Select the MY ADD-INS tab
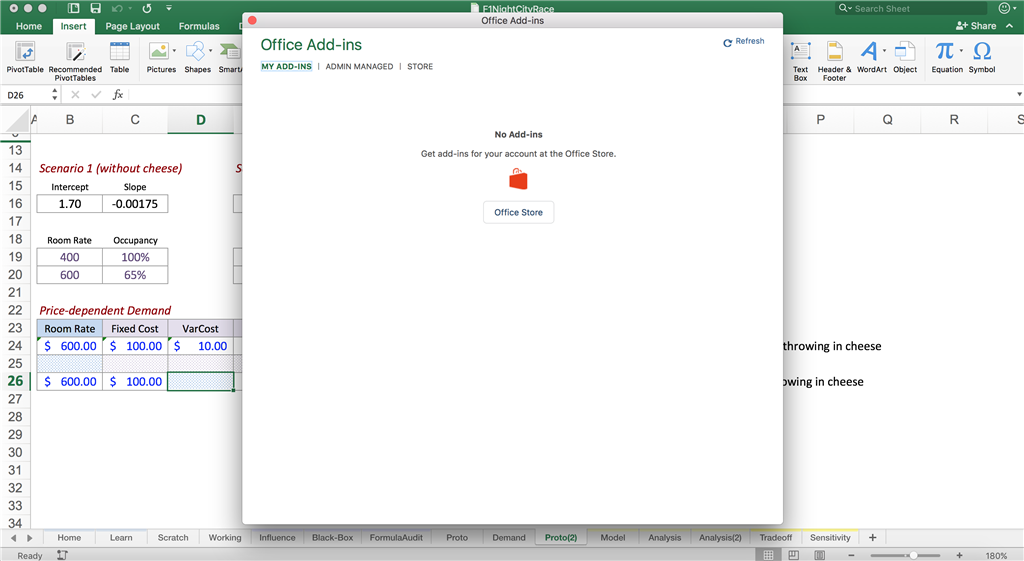The image size is (1024, 561). coord(287,67)
